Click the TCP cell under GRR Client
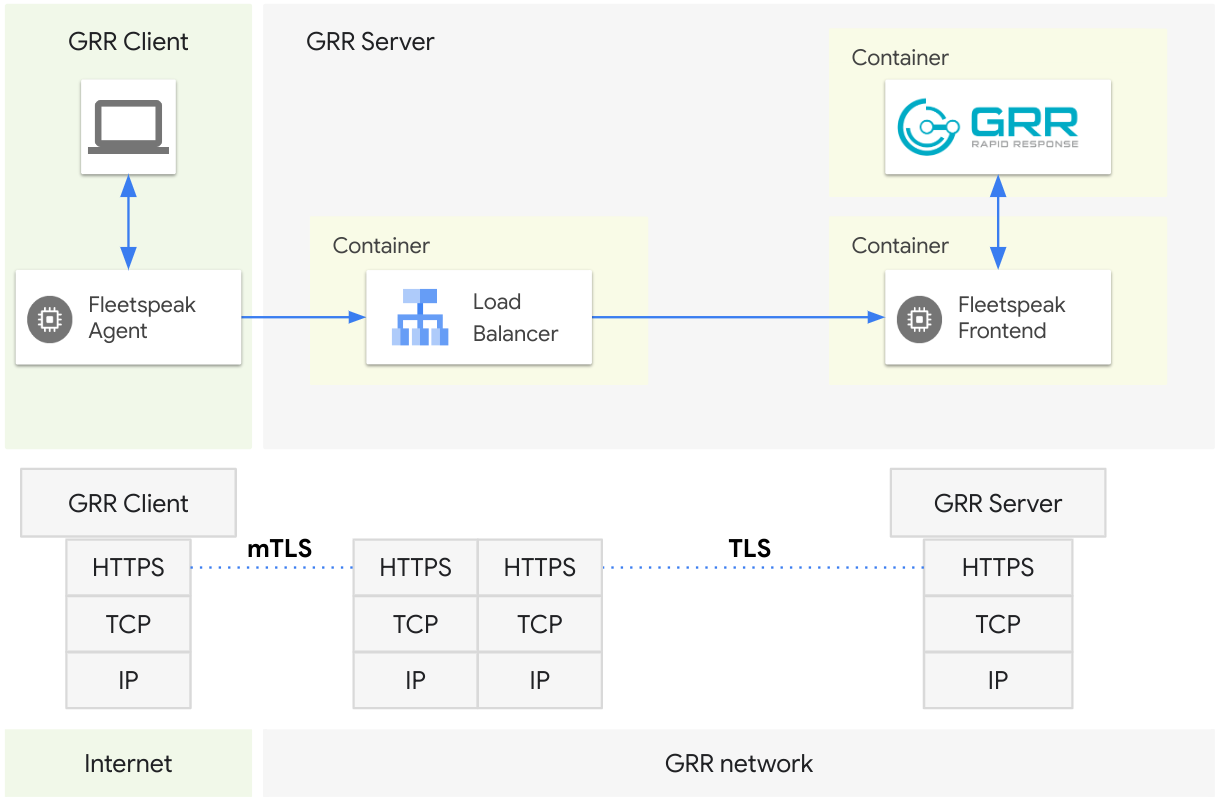The image size is (1227, 803). (128, 625)
